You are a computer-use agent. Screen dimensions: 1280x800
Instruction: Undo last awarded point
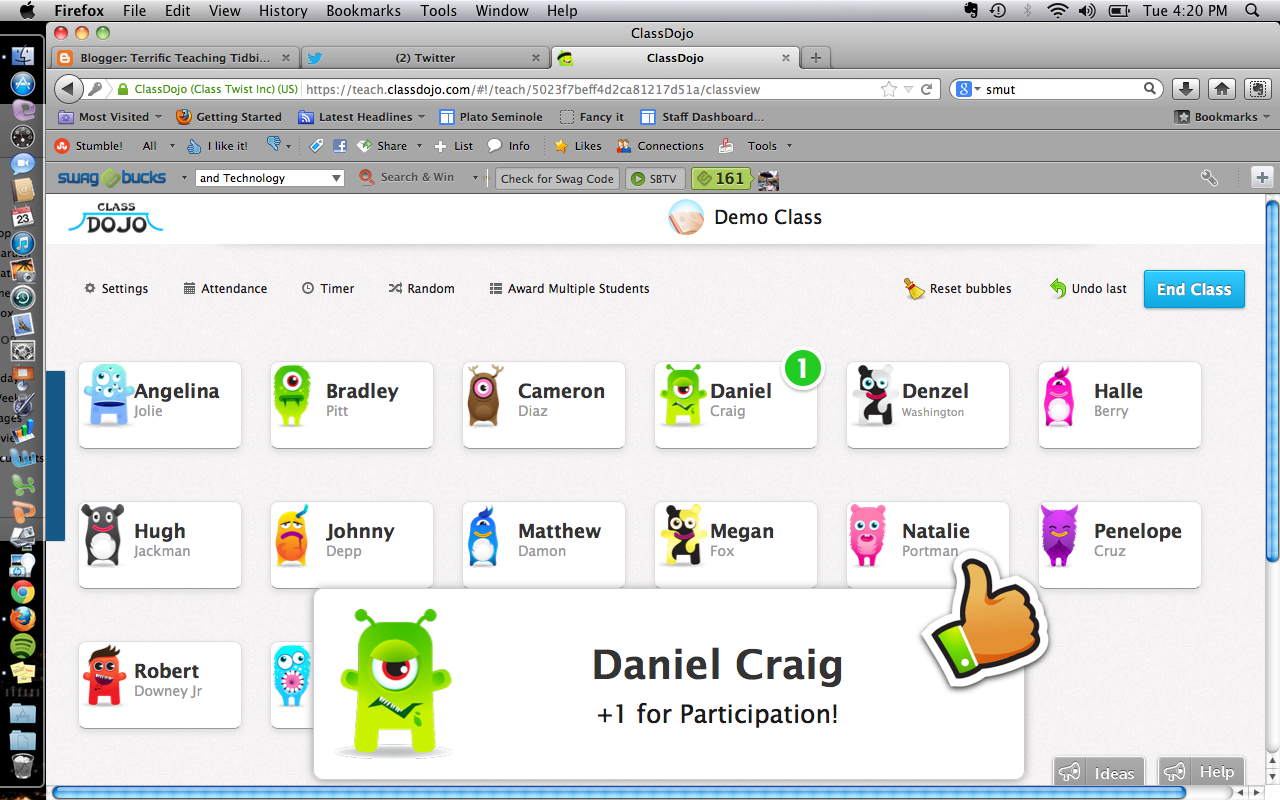pos(1086,288)
